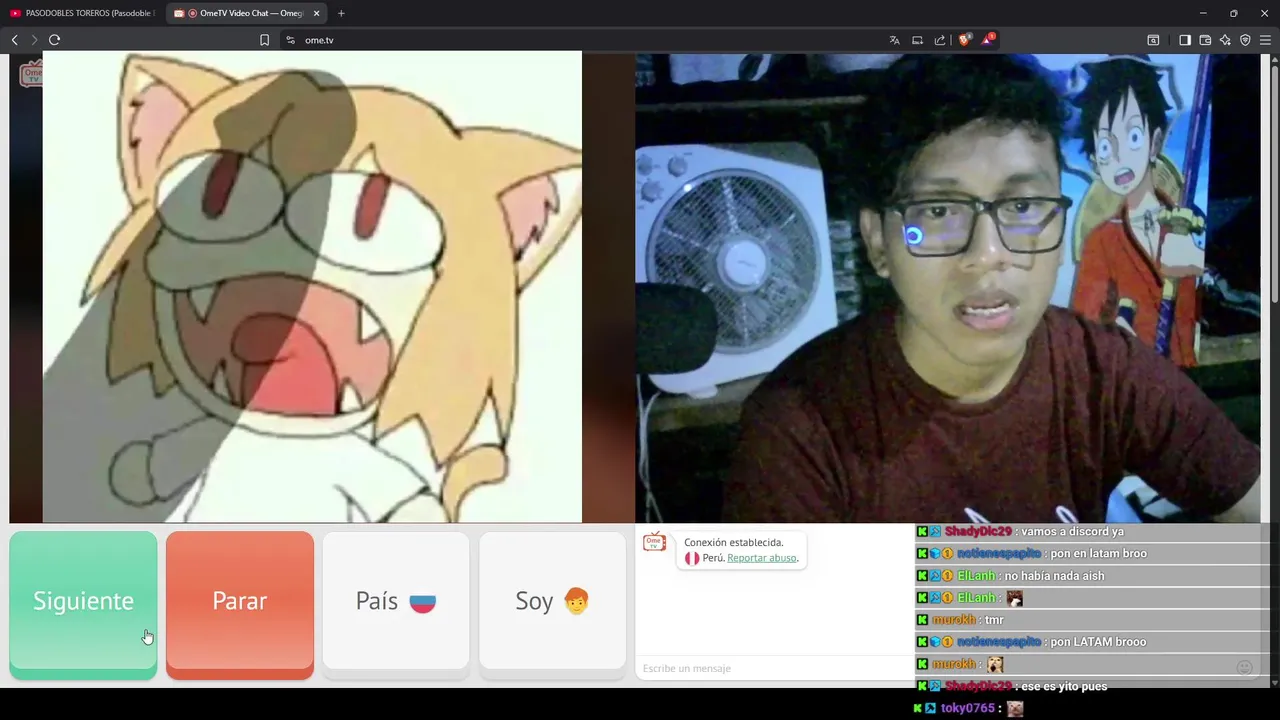Open the Soy gender selector
1280x720 pixels.
(x=552, y=601)
